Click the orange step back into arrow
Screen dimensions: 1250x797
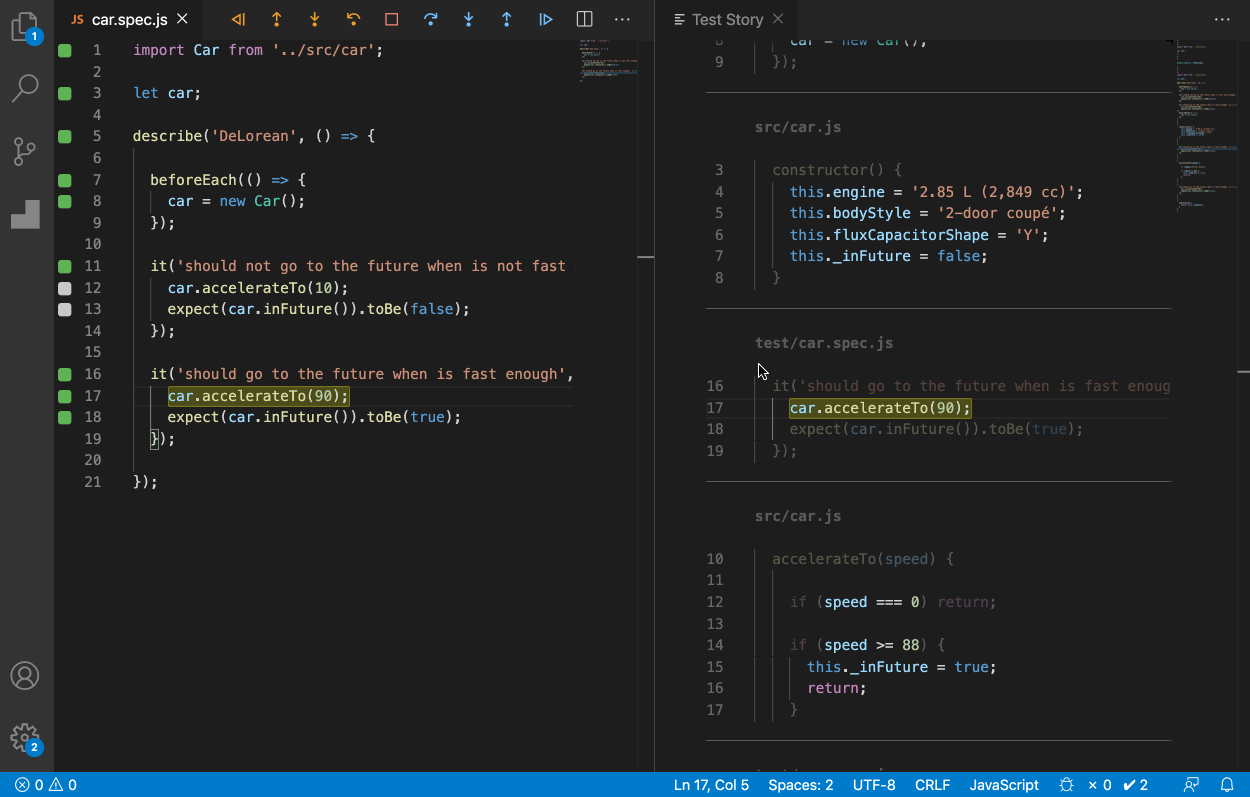(315, 19)
